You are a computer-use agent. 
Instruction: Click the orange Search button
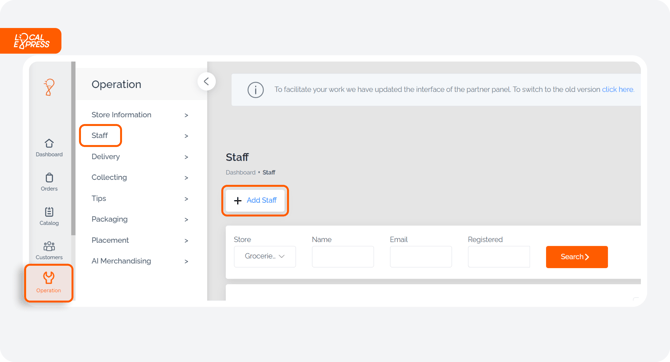coord(576,257)
